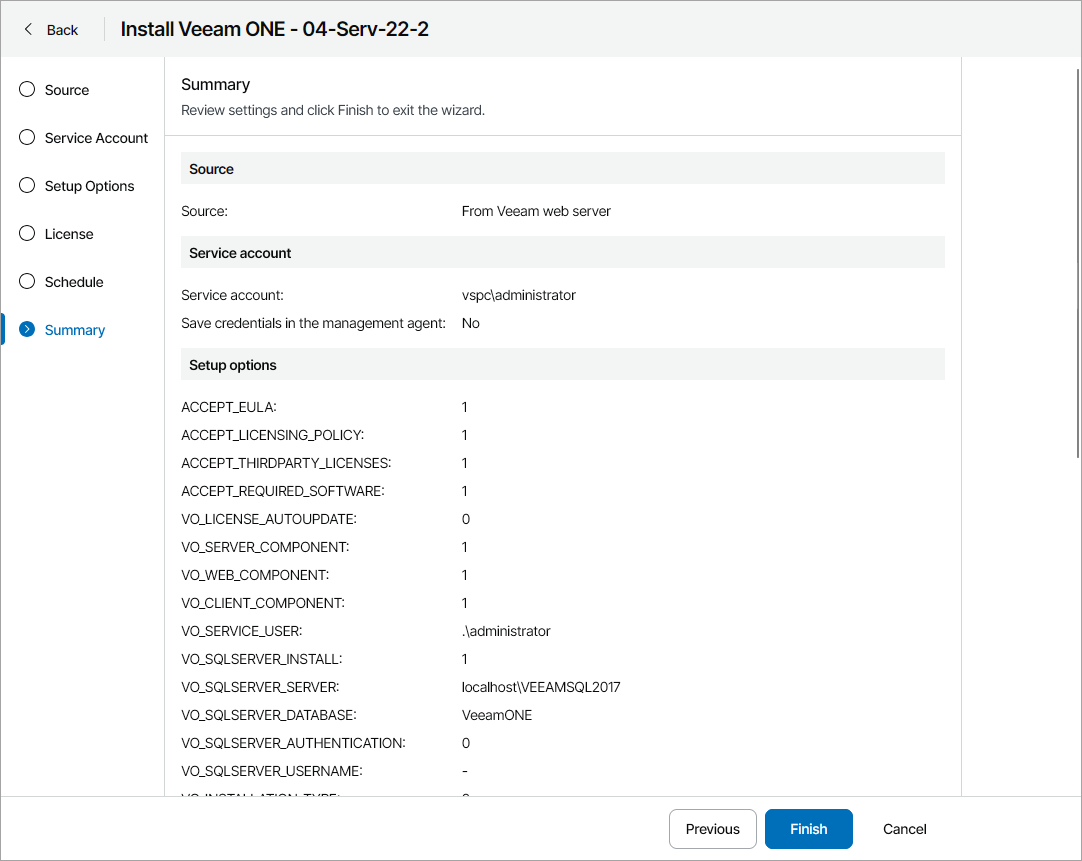Jump to the Schedule step

pyautogui.click(x=74, y=282)
